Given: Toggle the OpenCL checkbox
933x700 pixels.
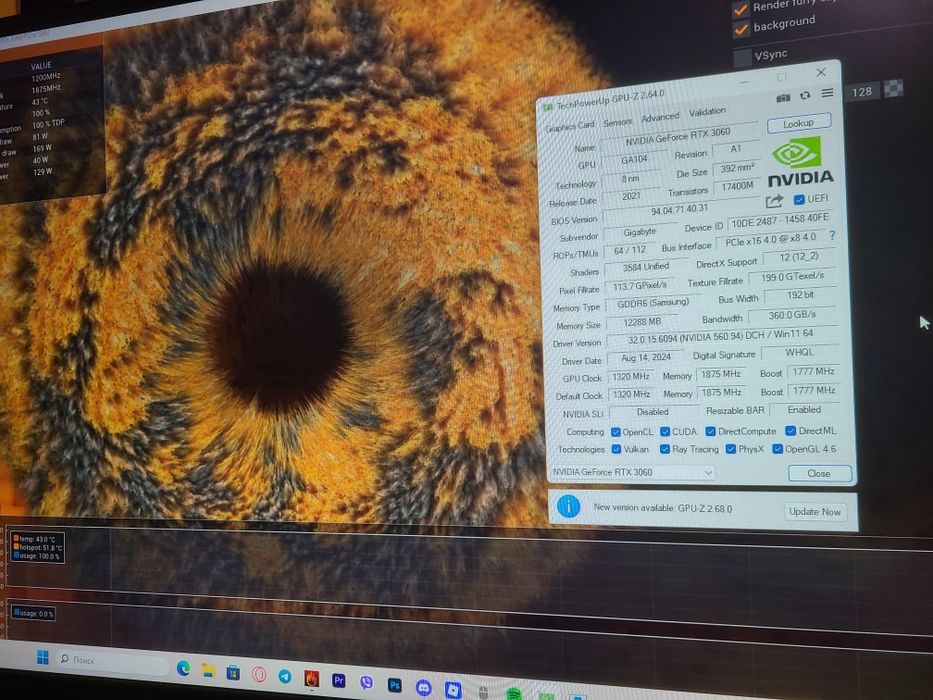Looking at the screenshot, I should pyautogui.click(x=616, y=432).
